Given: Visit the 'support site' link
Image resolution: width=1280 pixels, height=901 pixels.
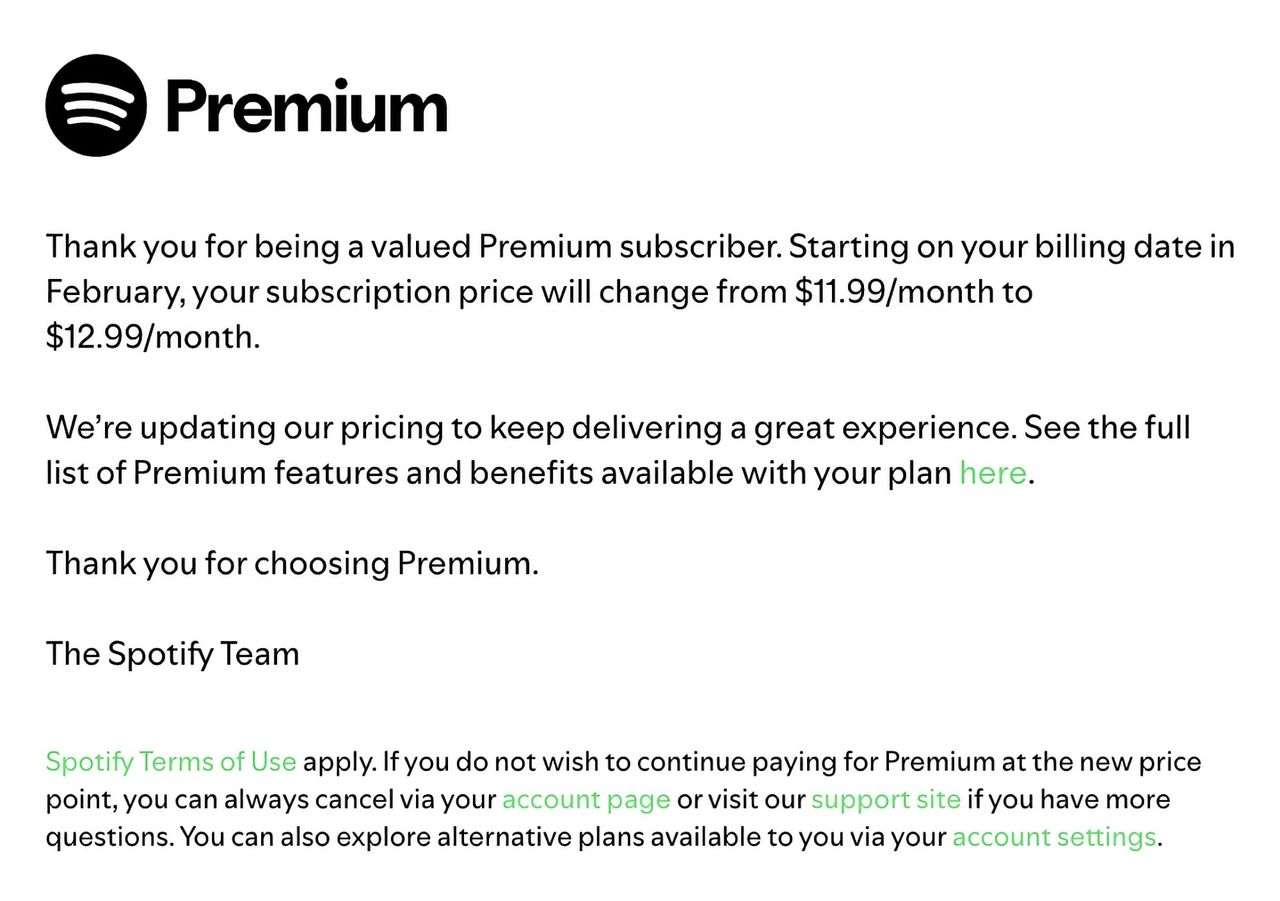Looking at the screenshot, I should pos(886,799).
